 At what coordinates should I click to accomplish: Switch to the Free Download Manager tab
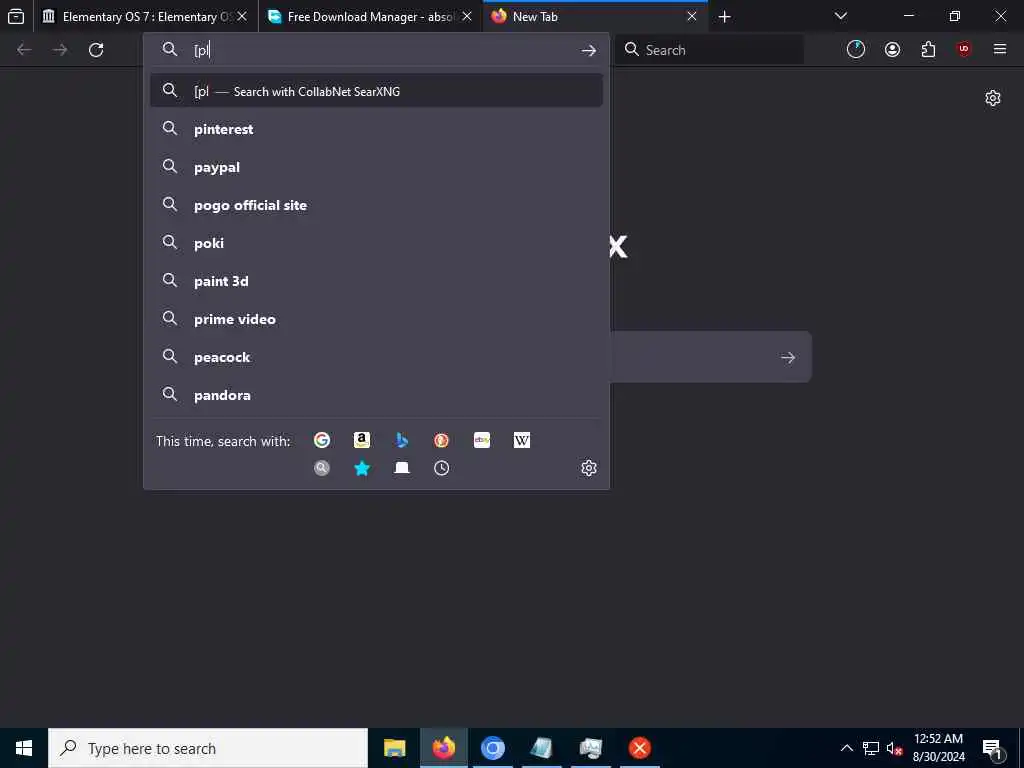pyautogui.click(x=371, y=16)
